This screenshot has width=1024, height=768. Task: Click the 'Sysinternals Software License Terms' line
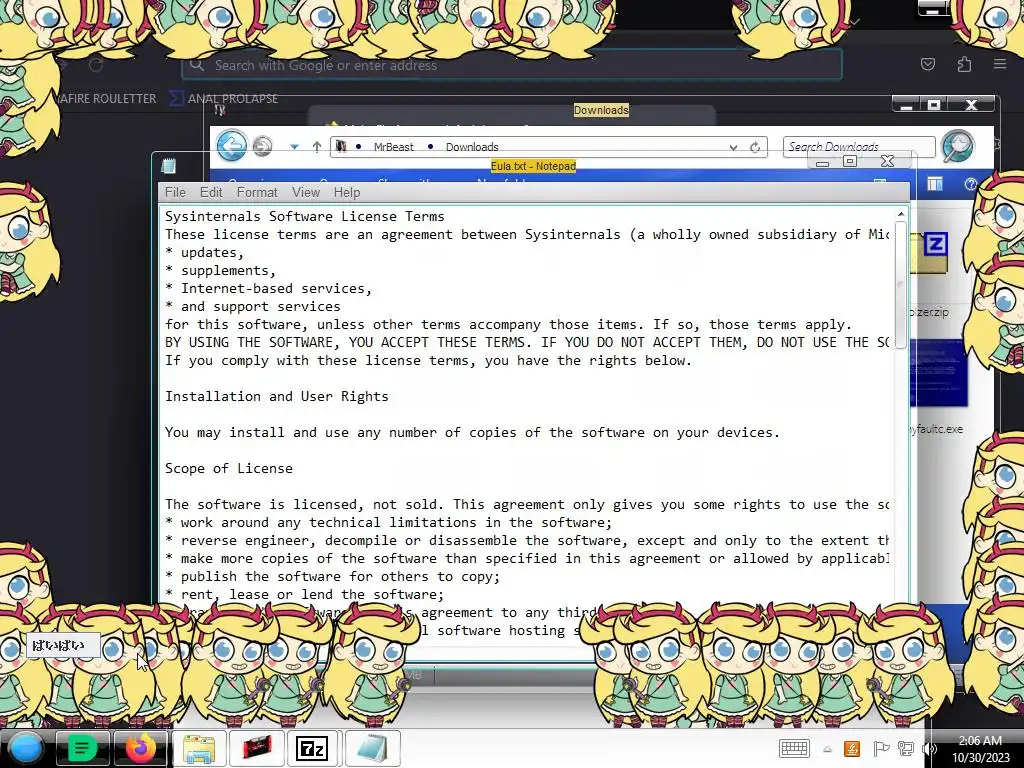pyautogui.click(x=304, y=216)
